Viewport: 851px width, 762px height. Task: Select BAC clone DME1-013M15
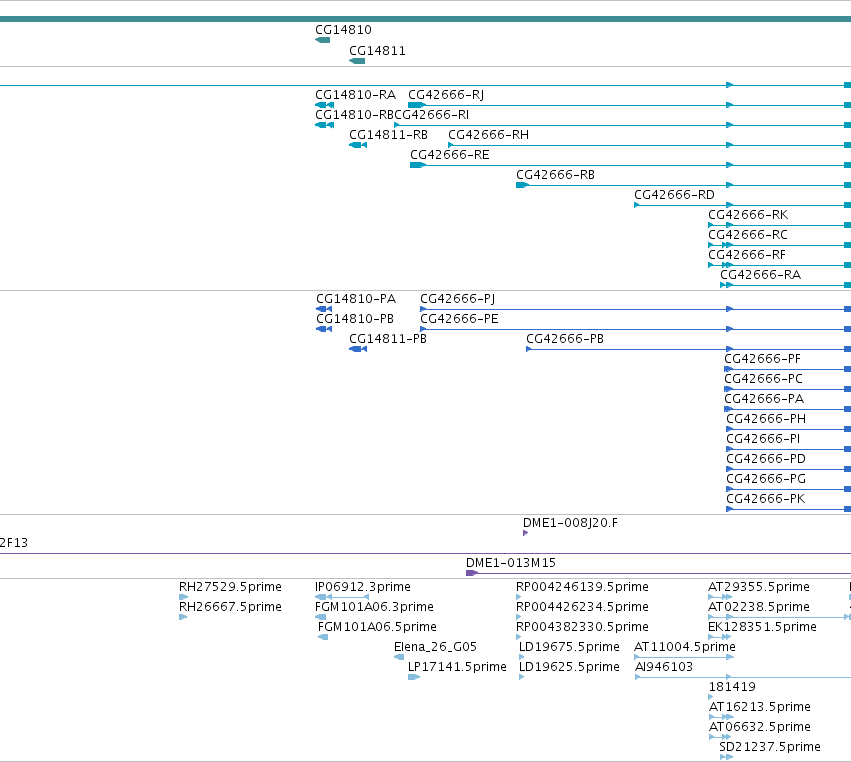(x=511, y=563)
